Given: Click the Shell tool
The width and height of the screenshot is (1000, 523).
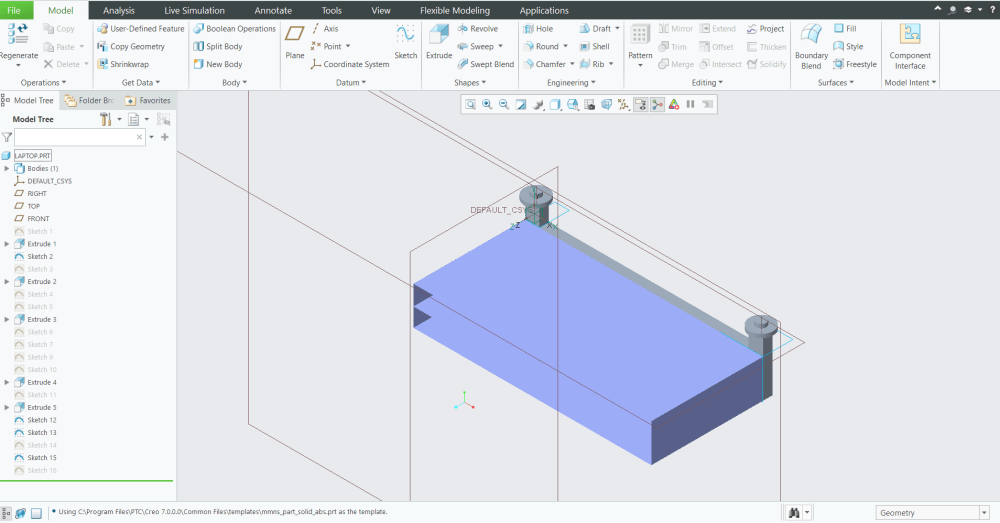Looking at the screenshot, I should click(594, 47).
